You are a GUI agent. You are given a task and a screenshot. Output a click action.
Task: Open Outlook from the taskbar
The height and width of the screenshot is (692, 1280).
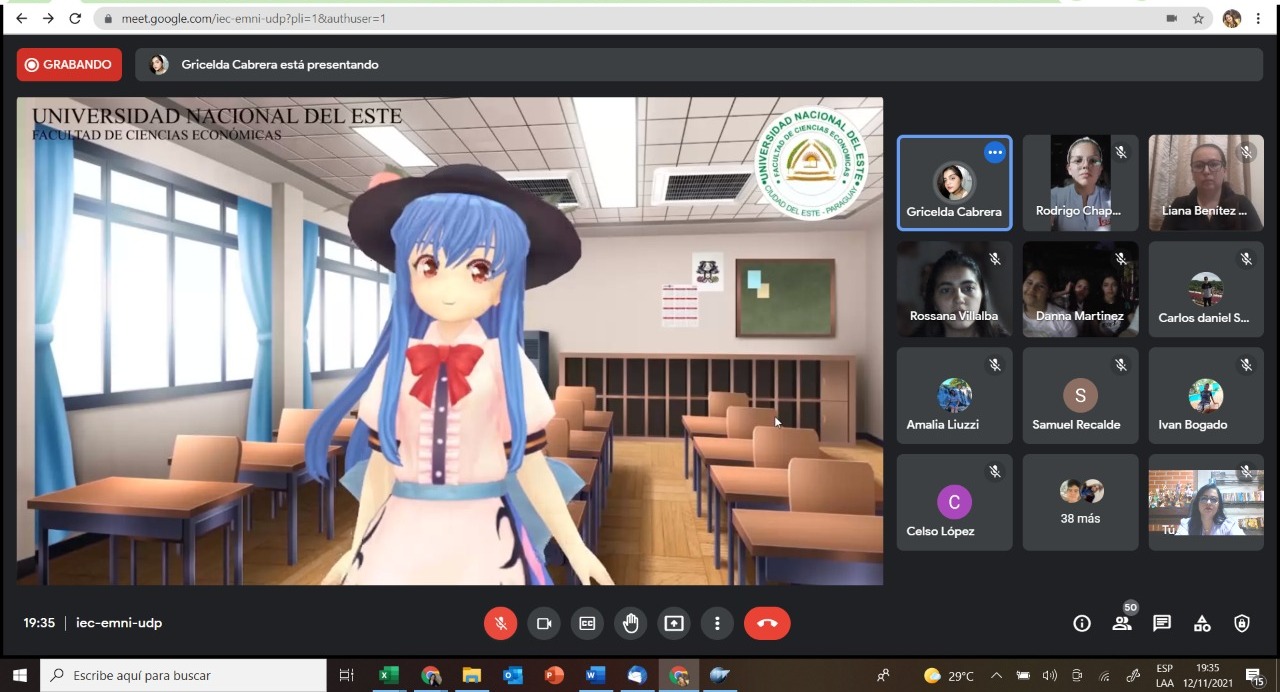tap(513, 675)
